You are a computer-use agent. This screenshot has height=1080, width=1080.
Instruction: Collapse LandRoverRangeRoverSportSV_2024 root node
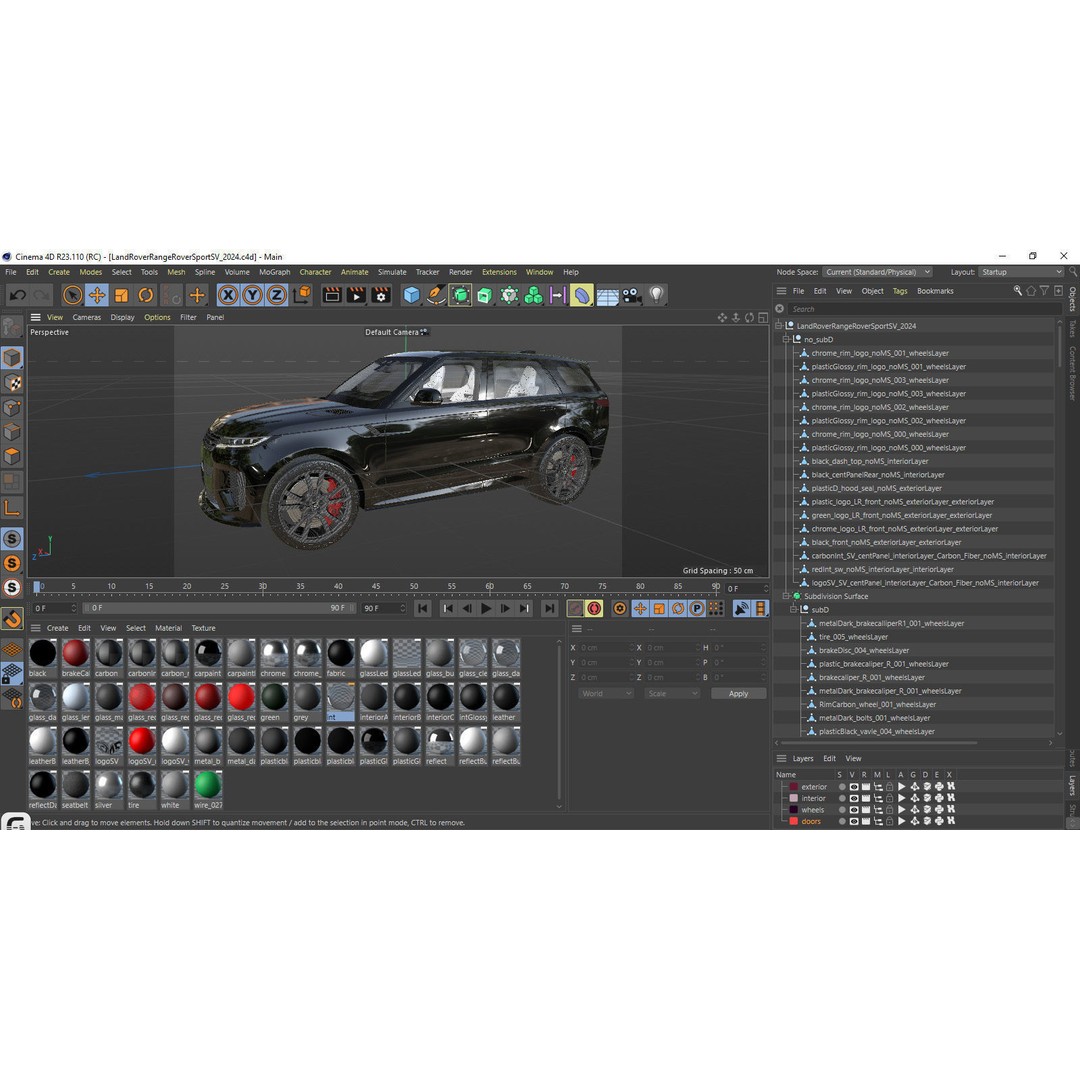[x=778, y=326]
